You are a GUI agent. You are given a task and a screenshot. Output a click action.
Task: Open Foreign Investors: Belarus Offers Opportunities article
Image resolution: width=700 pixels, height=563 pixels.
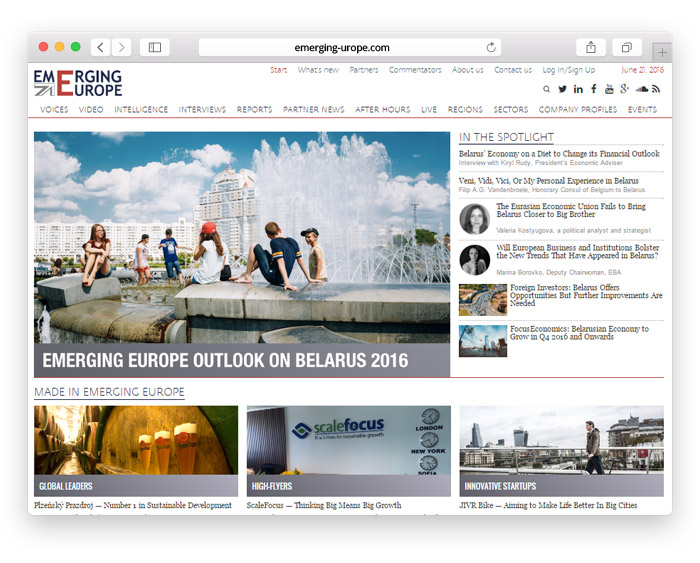point(586,295)
